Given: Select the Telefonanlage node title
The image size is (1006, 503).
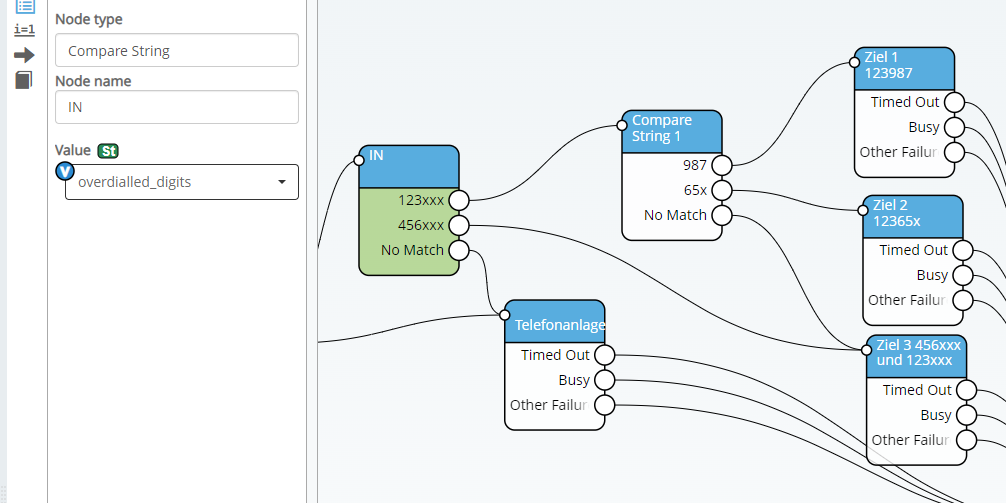Looking at the screenshot, I should [558, 324].
